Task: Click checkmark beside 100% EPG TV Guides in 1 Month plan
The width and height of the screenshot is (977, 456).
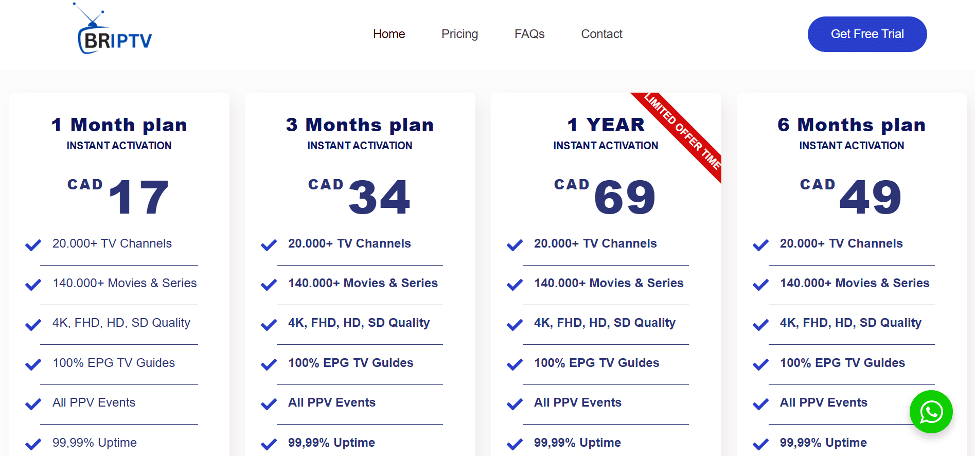Action: [x=33, y=364]
